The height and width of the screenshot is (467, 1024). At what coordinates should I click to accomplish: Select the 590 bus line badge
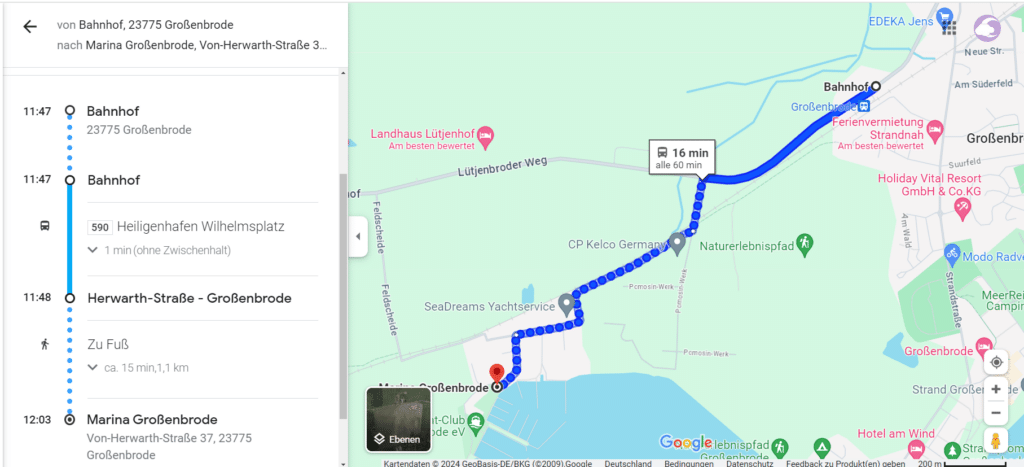click(99, 227)
